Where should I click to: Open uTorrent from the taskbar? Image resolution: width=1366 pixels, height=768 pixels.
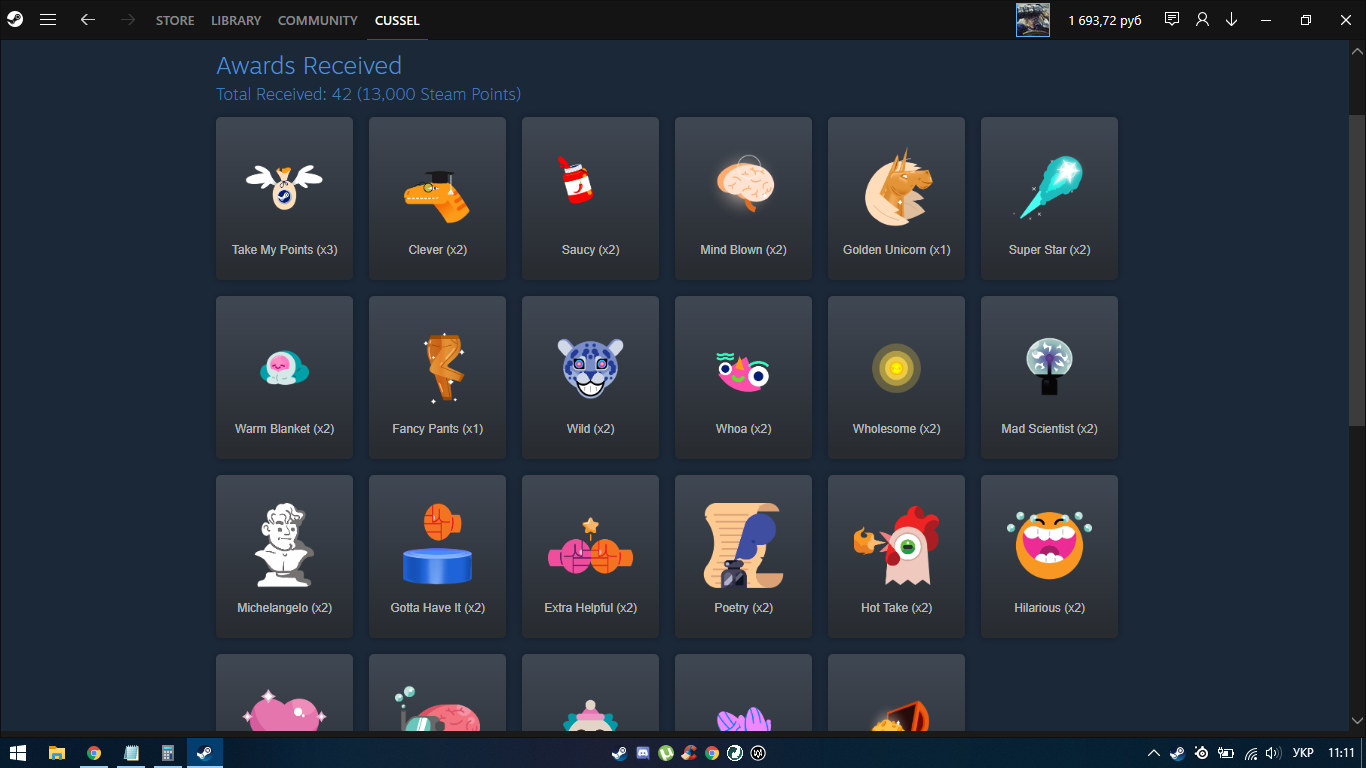tap(666, 753)
